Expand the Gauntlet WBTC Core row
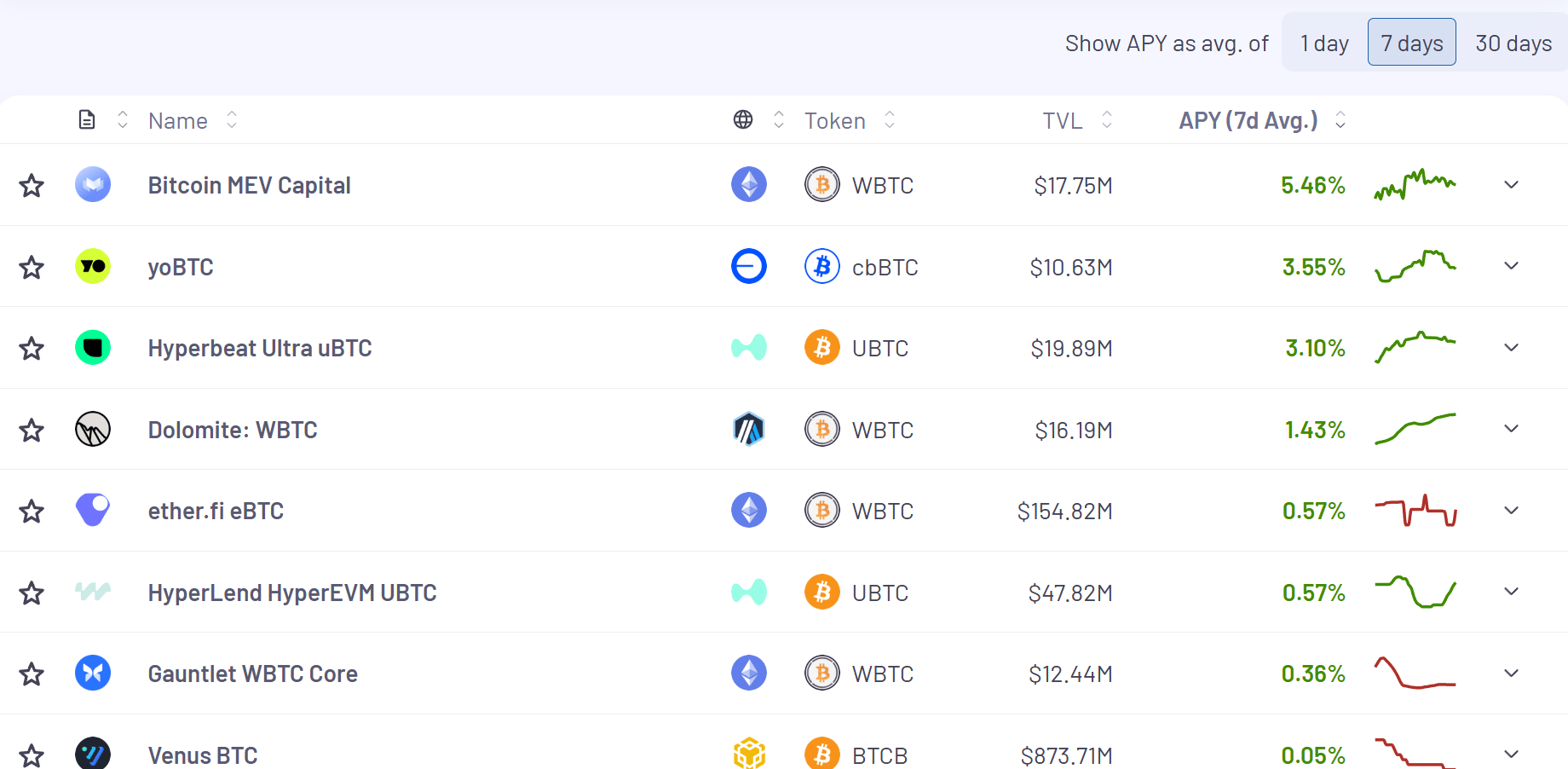Viewport: 1568px width, 769px height. click(1512, 673)
